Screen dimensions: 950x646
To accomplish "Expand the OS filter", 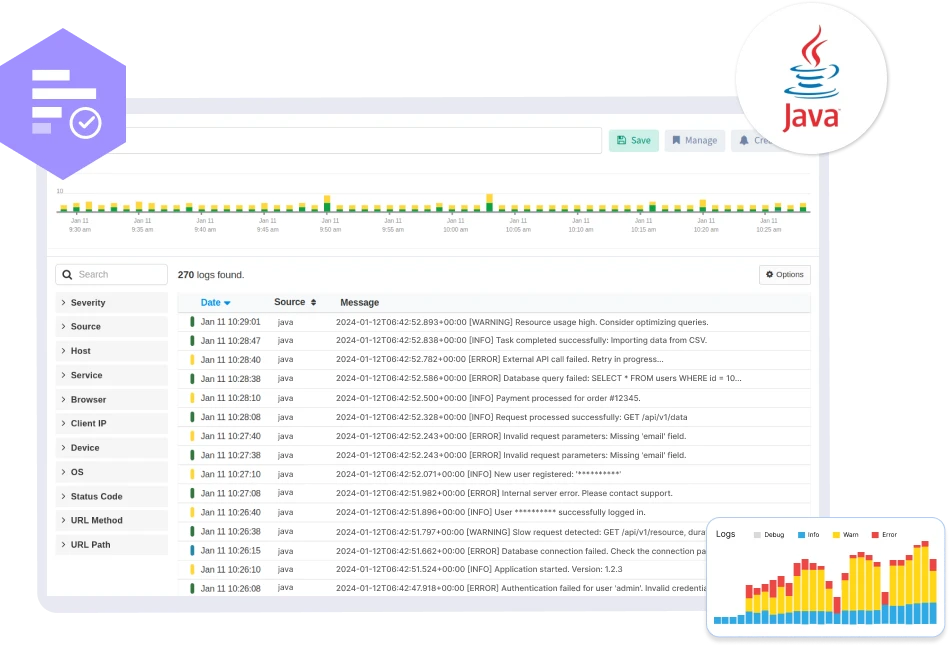I will tap(111, 472).
